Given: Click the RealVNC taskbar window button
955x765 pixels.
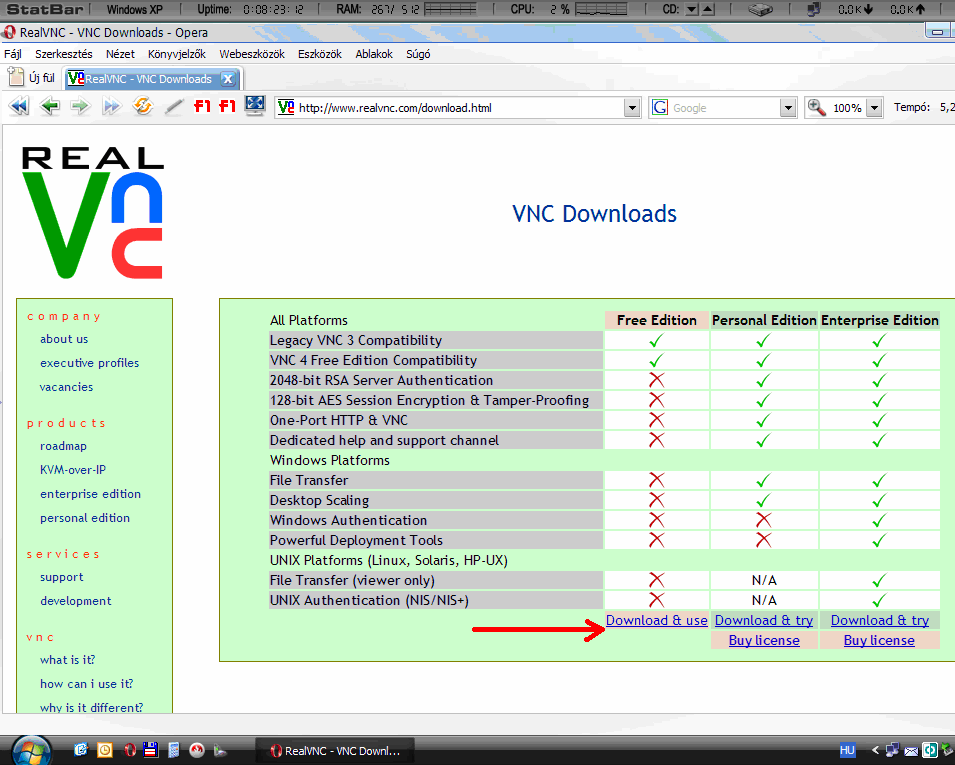Looking at the screenshot, I should click(335, 751).
